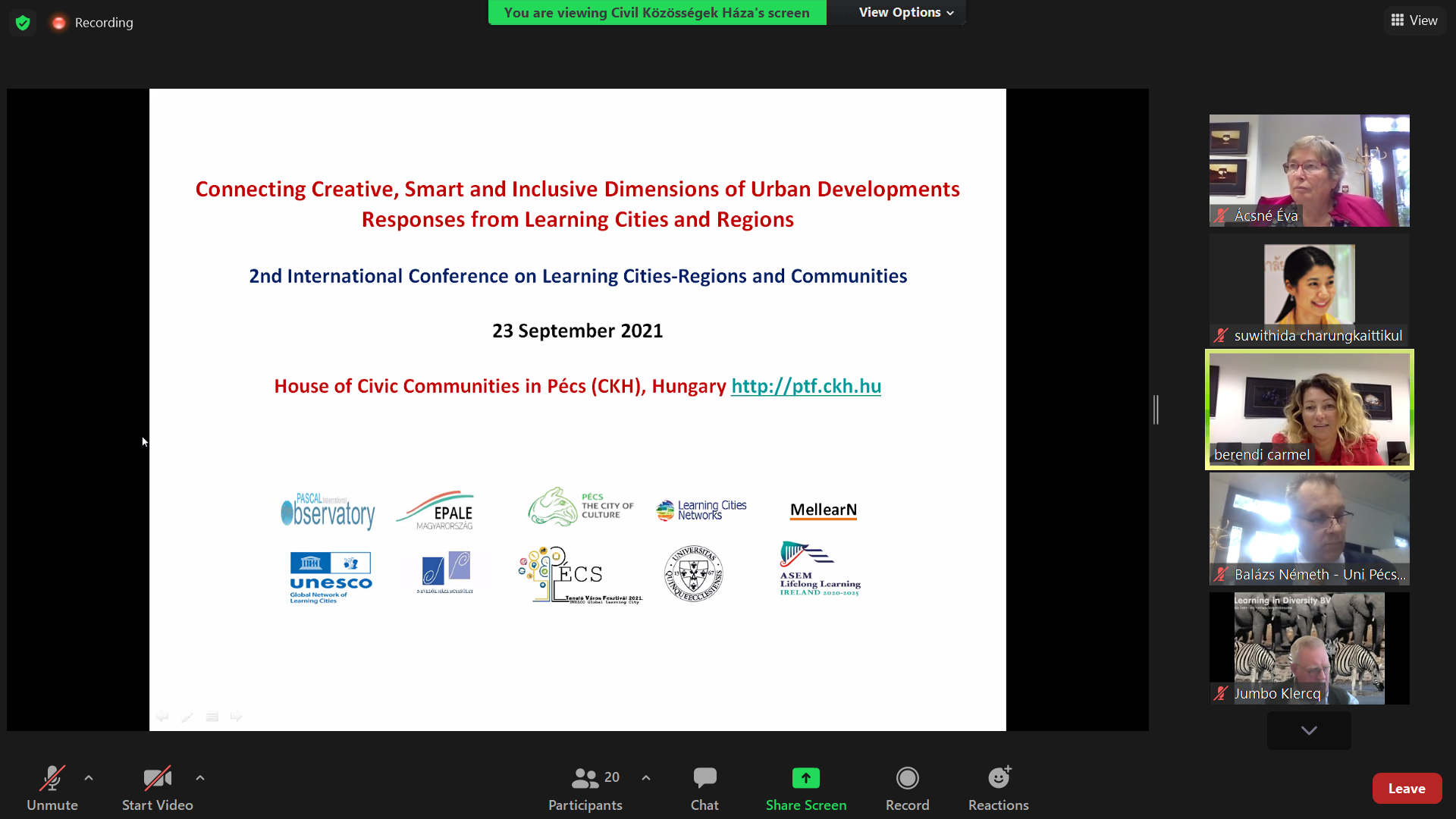Leave the meeting
This screenshot has width=1456, height=819.
(x=1406, y=789)
